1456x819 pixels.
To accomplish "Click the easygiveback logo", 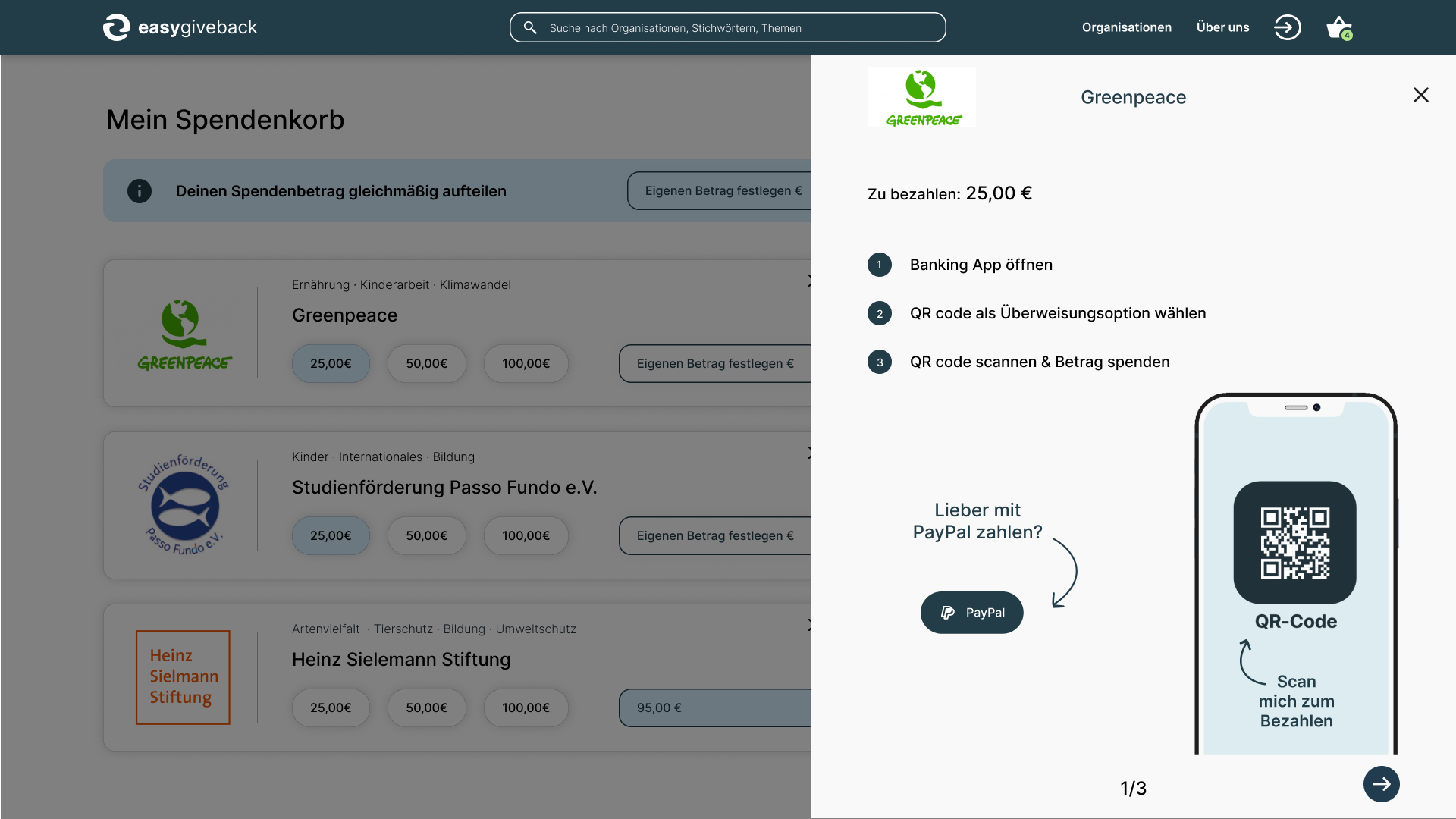I will [180, 27].
